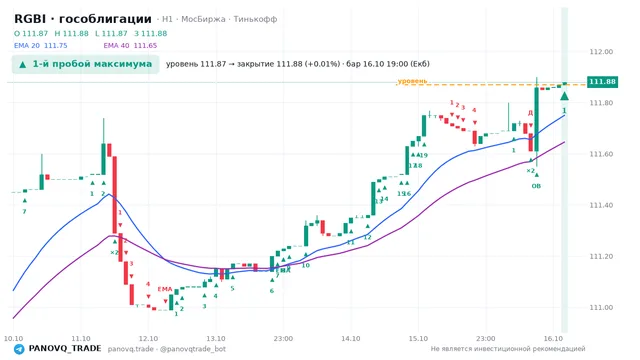
Task: Click the "О 111.87" open value
Action: pyautogui.click(x=31, y=33)
